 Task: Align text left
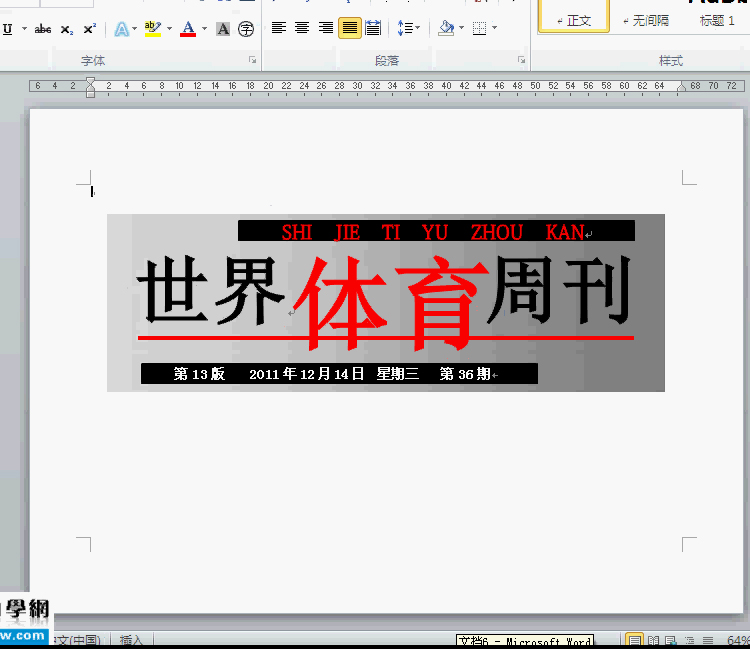pos(279,28)
